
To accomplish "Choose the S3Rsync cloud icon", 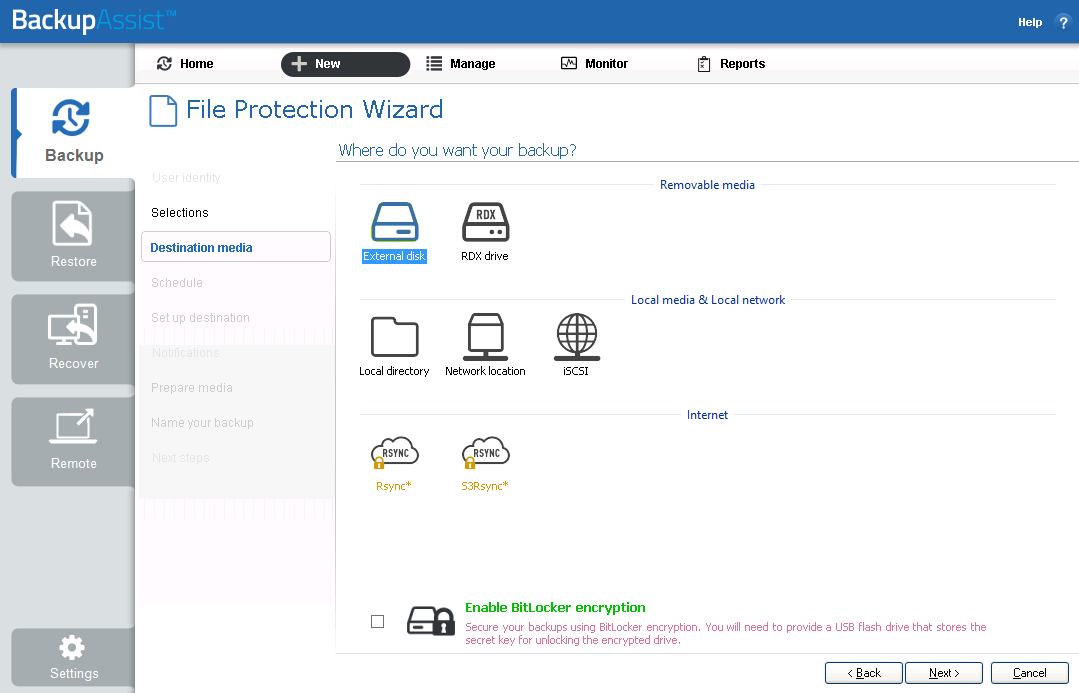I will click(x=485, y=453).
